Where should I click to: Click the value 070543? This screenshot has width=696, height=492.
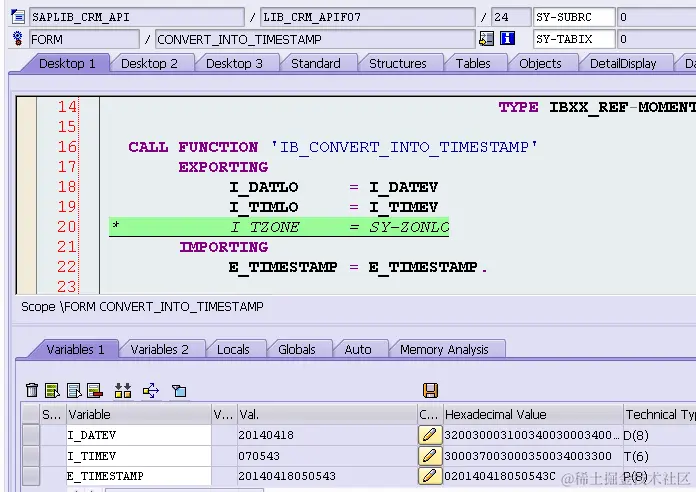259,456
